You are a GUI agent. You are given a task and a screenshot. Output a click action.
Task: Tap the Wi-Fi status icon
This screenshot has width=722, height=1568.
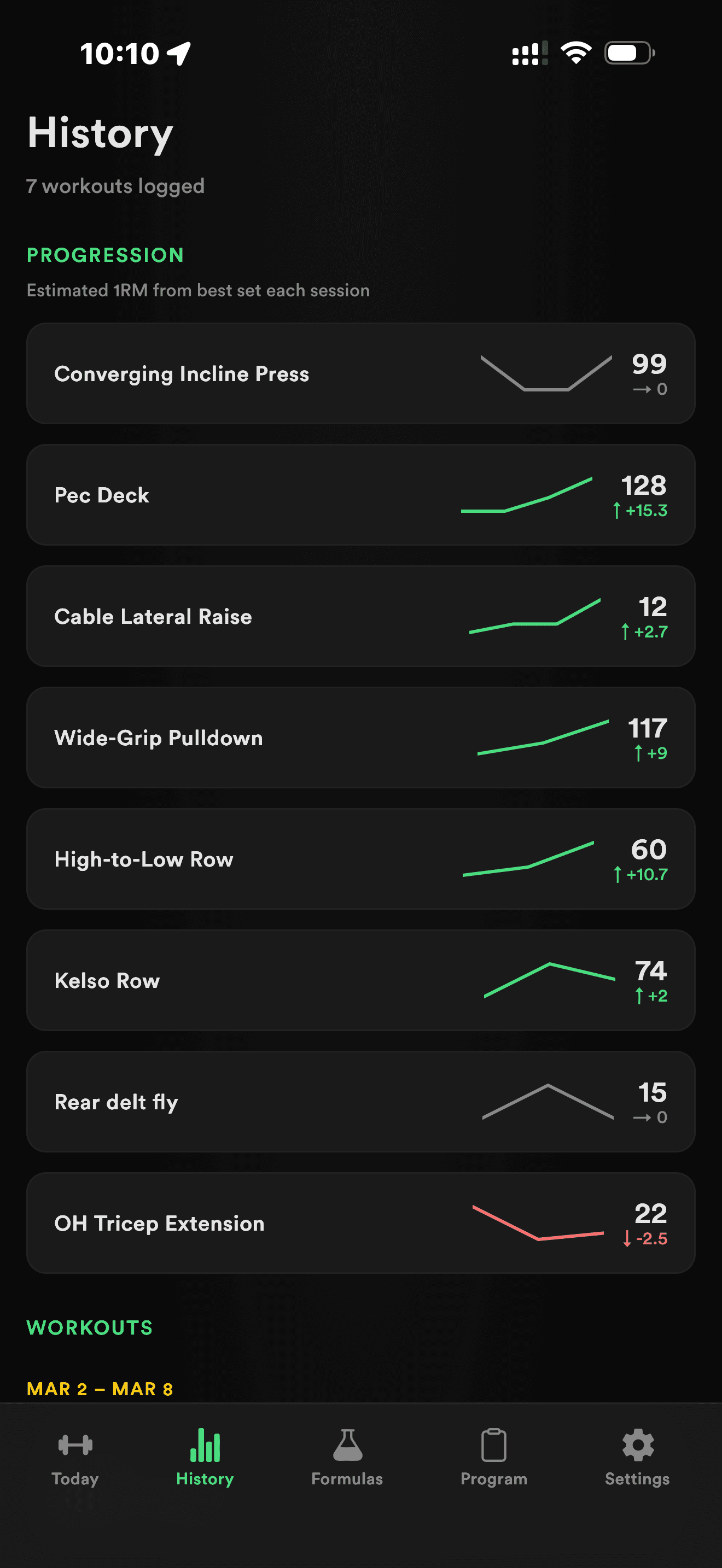(x=576, y=53)
